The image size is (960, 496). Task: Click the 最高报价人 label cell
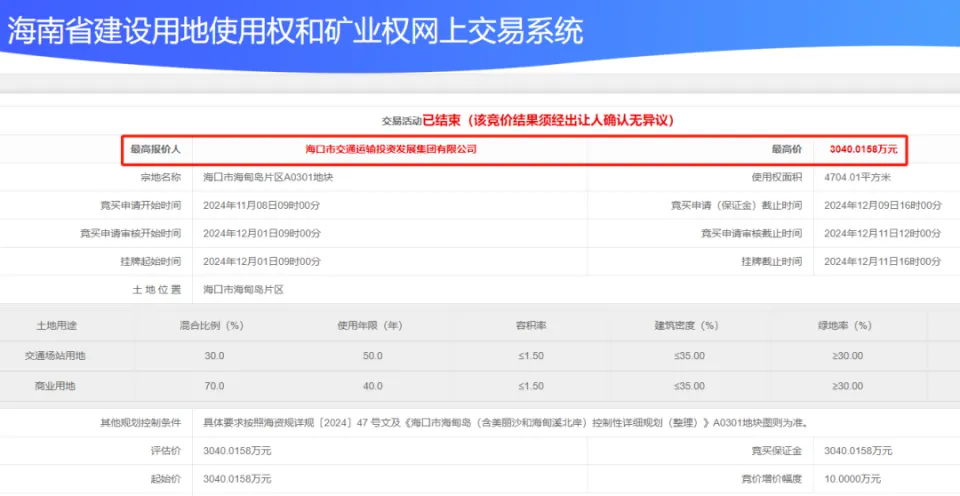coord(155,149)
